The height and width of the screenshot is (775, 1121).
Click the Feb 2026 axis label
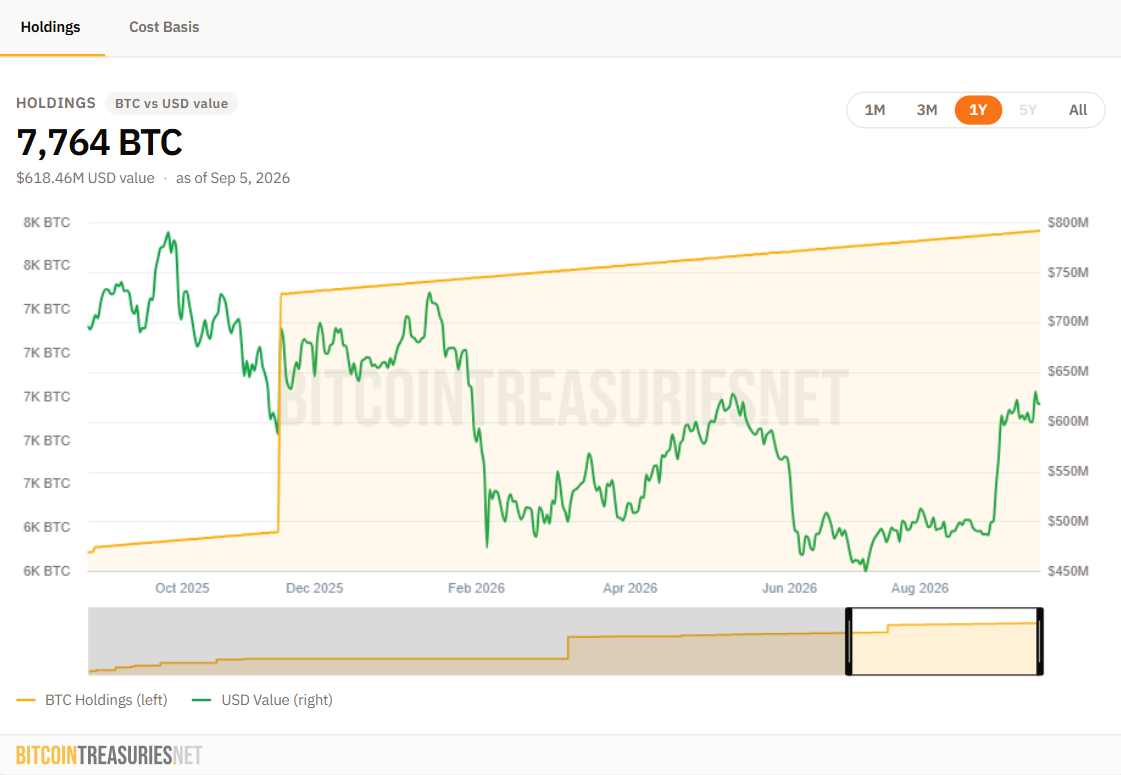[476, 588]
